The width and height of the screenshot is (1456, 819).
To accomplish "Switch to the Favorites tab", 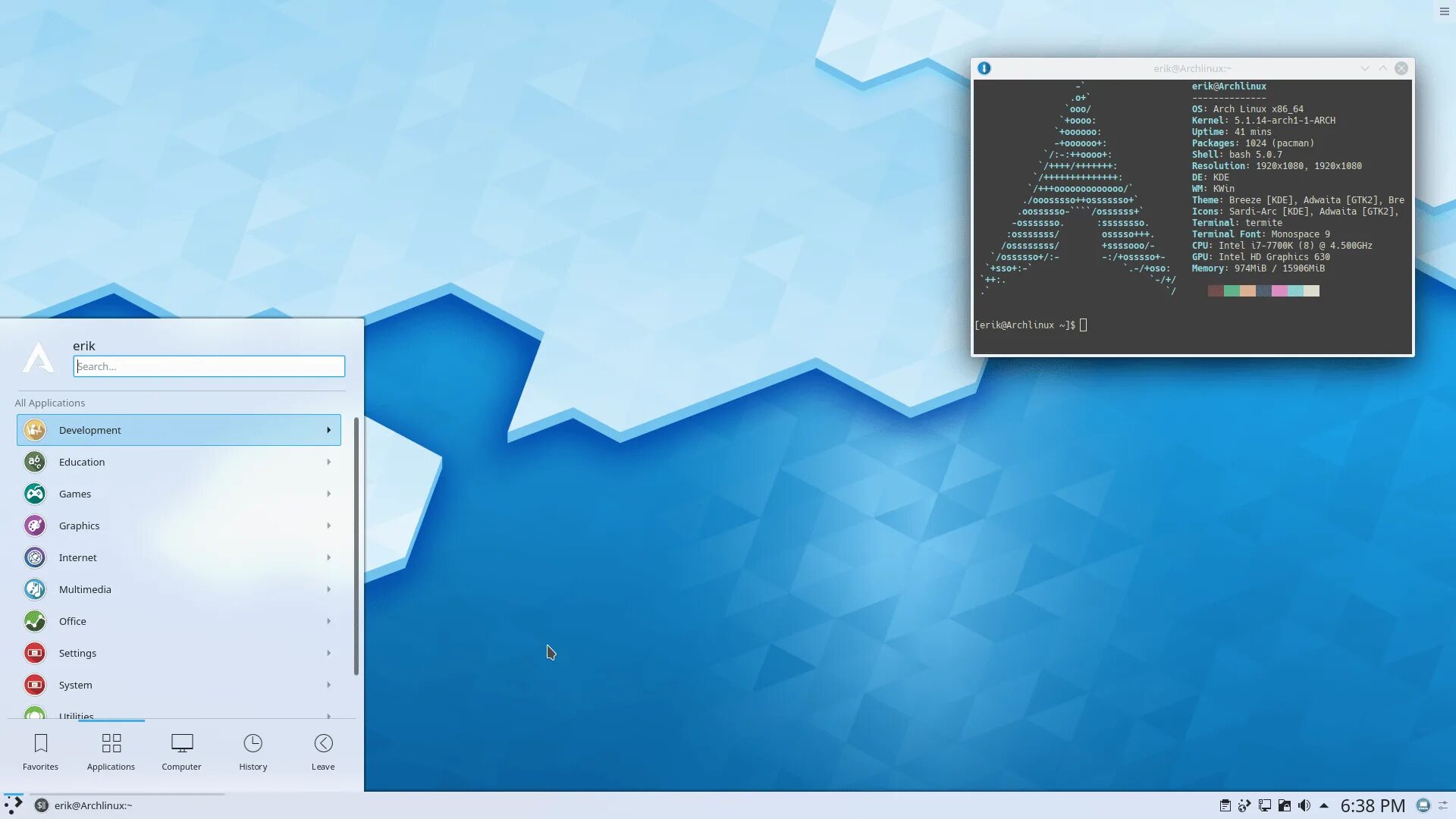I will tap(40, 752).
